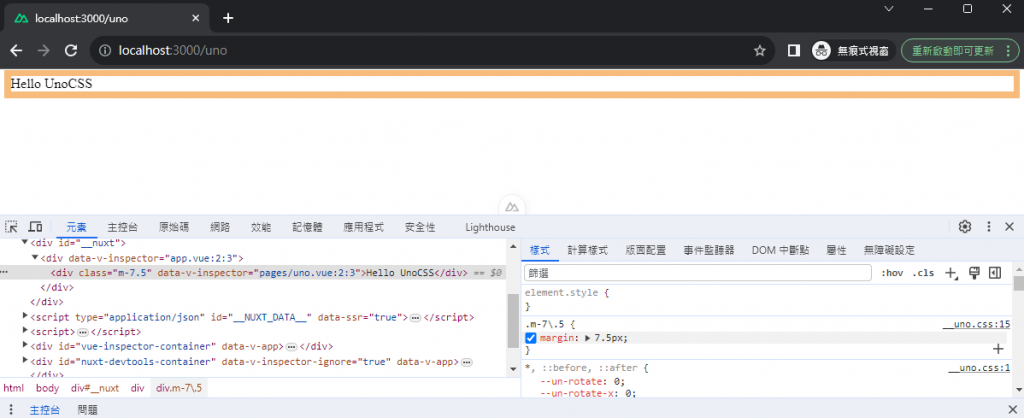This screenshot has width=1024, height=418.
Task: Expand the nuxt-devtools-container div
Action: coord(25,361)
